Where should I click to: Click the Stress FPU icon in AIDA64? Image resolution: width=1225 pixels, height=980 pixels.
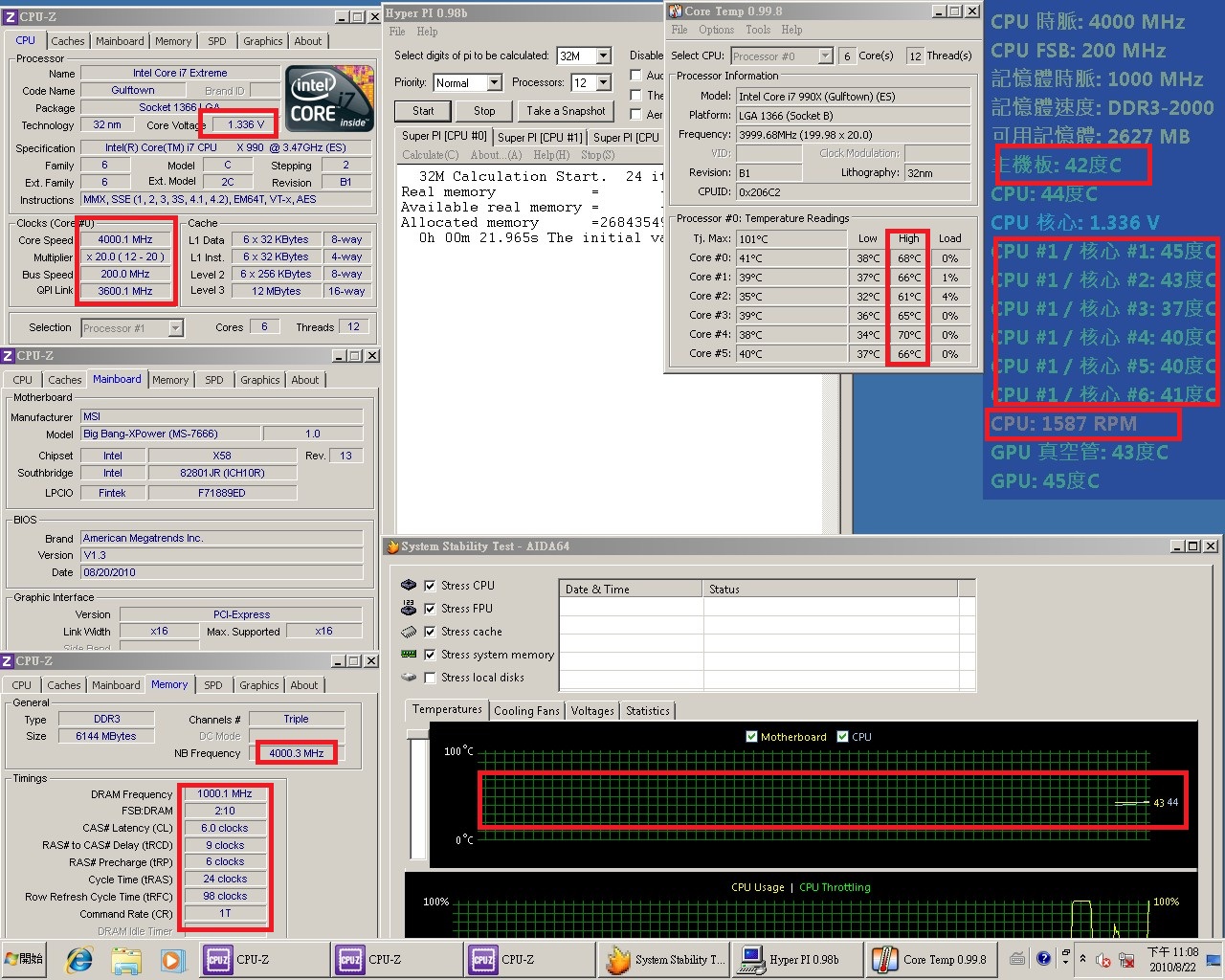click(409, 608)
